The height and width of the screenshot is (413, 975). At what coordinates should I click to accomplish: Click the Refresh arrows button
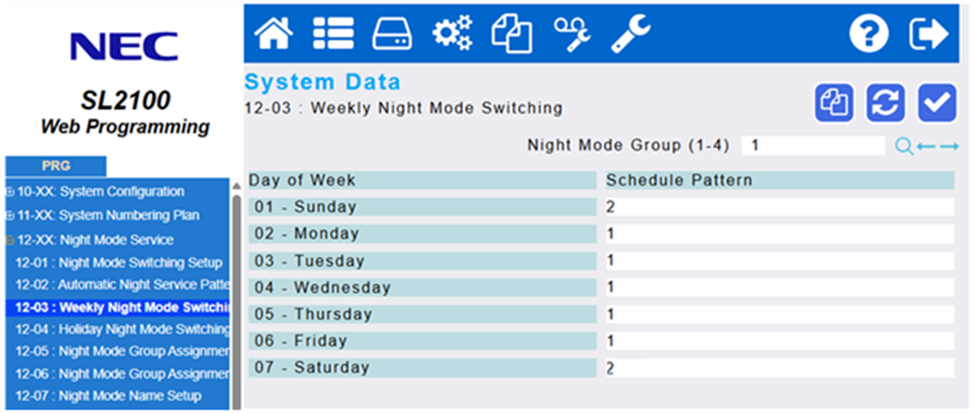885,102
